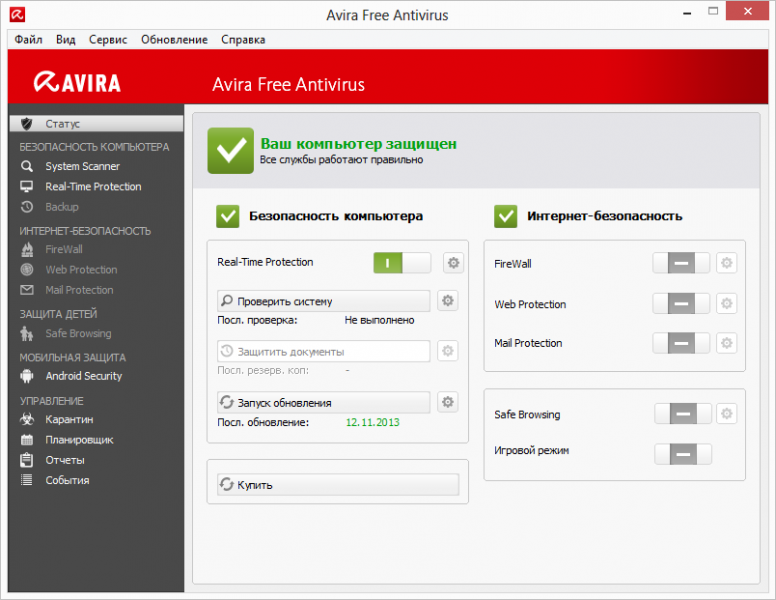Maximize the Avira window
Screen dimensions: 776x600
pyautogui.click(x=713, y=11)
